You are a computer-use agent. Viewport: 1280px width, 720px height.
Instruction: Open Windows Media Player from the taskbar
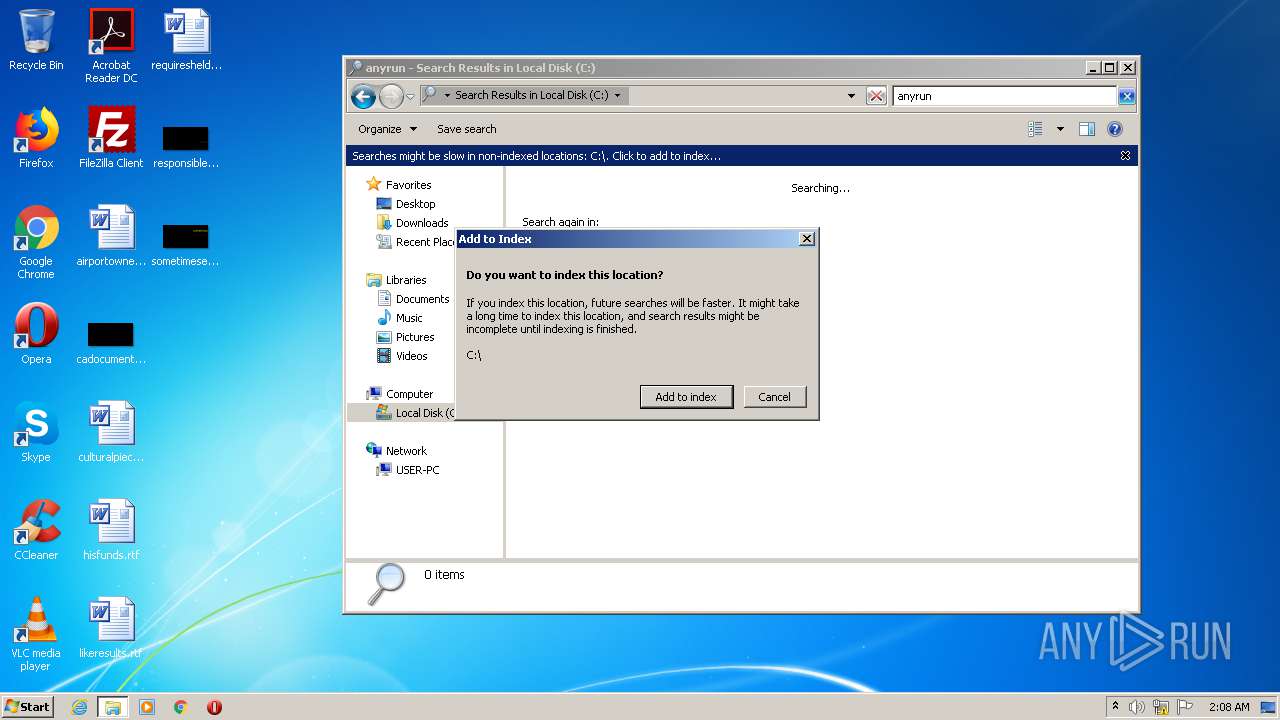click(147, 707)
